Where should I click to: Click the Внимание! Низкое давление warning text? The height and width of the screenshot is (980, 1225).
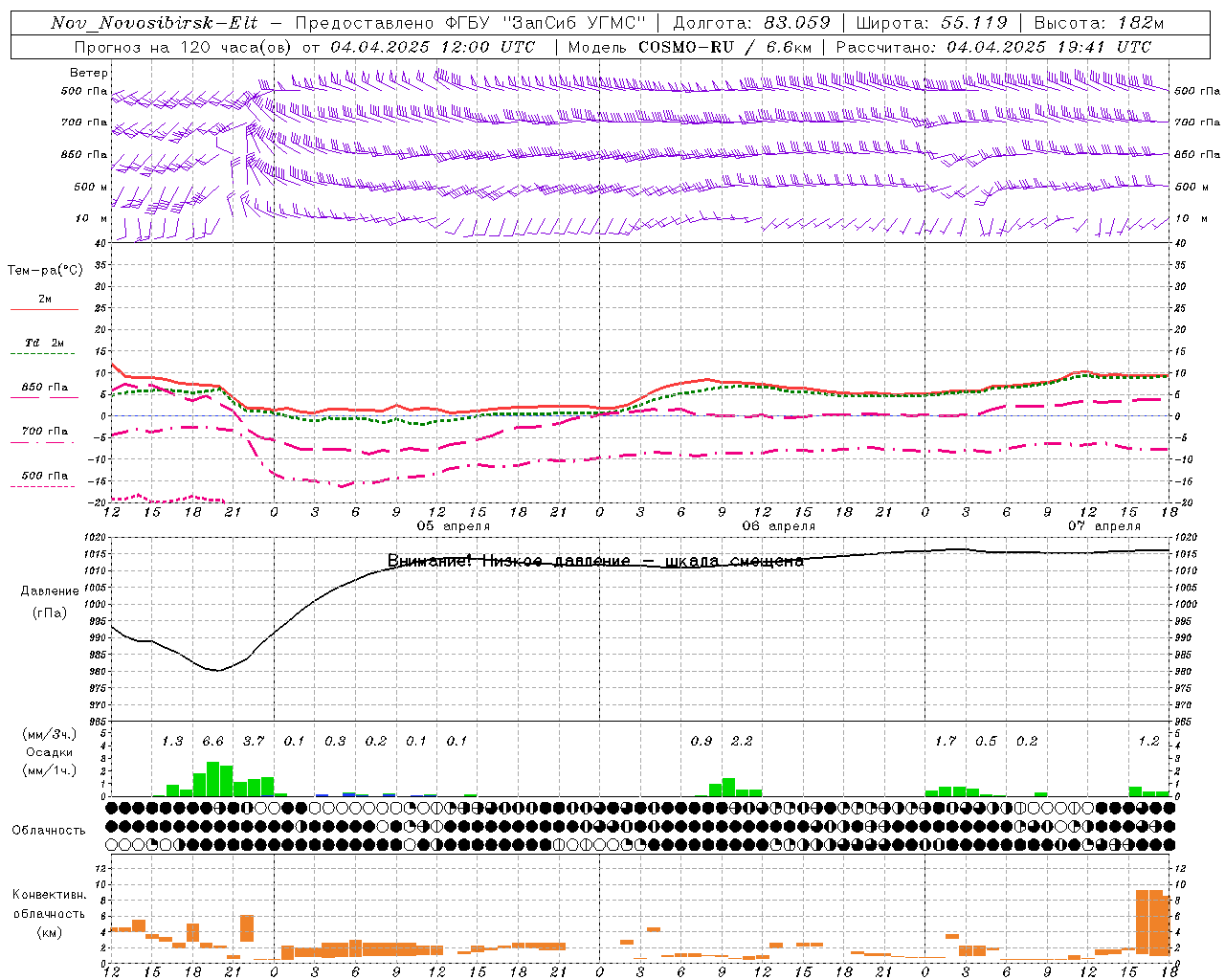[595, 561]
